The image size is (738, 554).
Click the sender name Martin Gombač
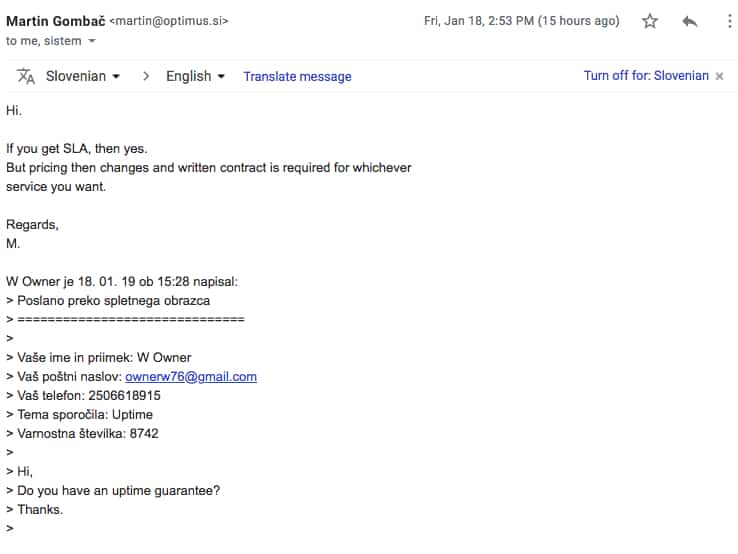56,21
